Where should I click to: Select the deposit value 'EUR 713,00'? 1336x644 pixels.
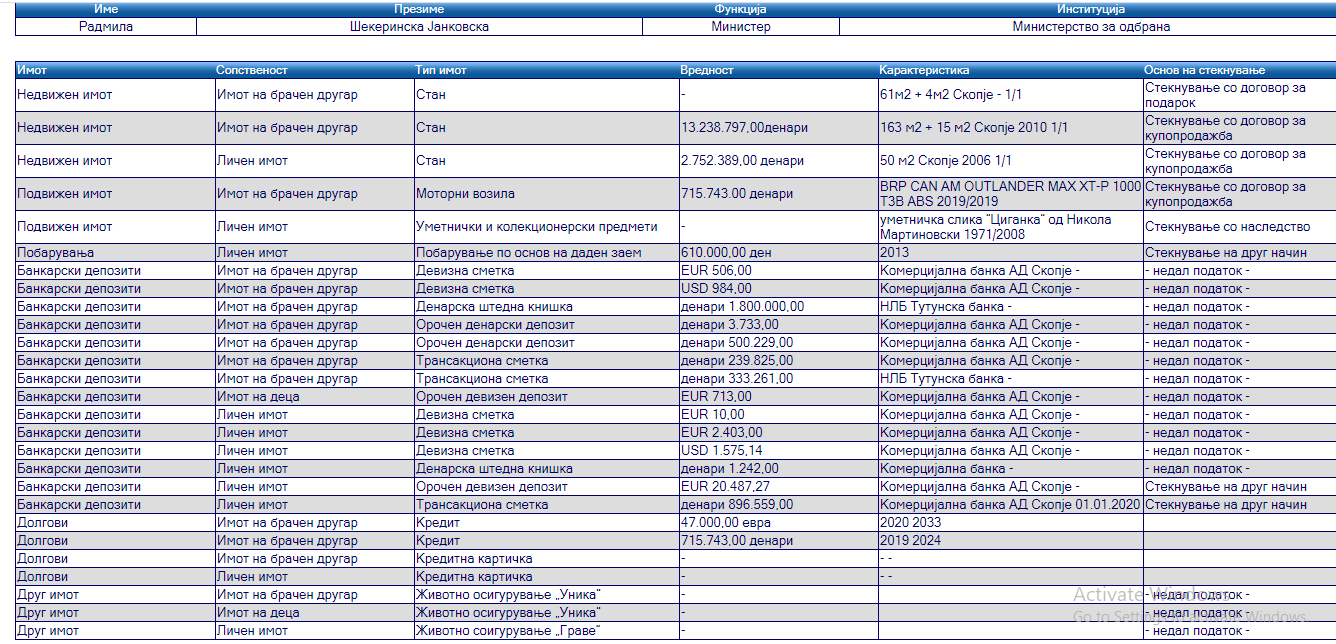click(x=716, y=397)
